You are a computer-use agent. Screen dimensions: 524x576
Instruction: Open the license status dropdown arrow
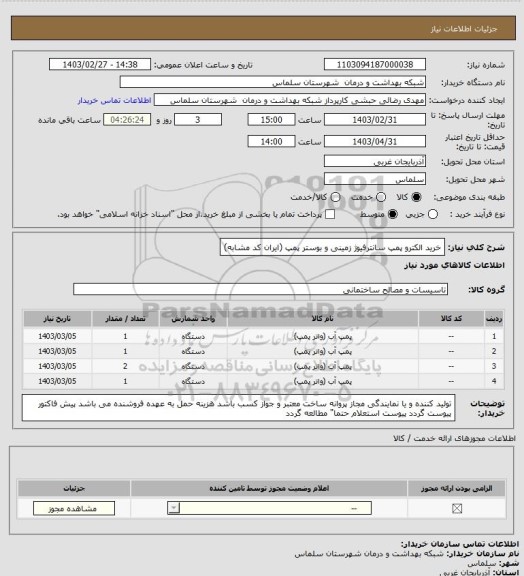point(173,508)
